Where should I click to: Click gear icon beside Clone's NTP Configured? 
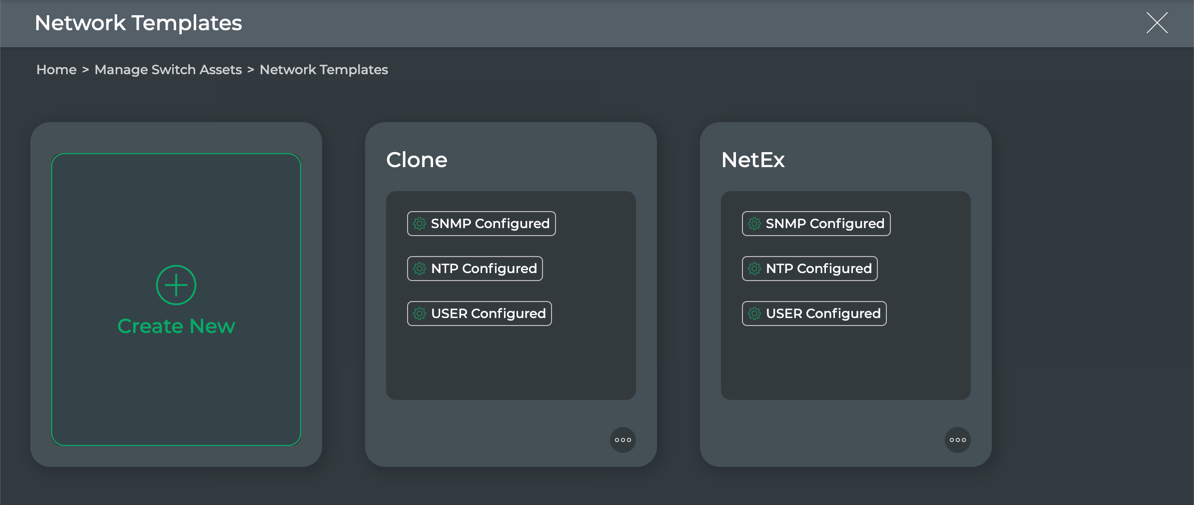click(x=420, y=269)
